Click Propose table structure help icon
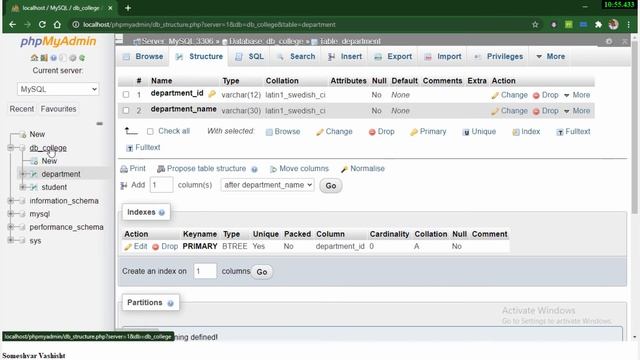 (x=254, y=169)
